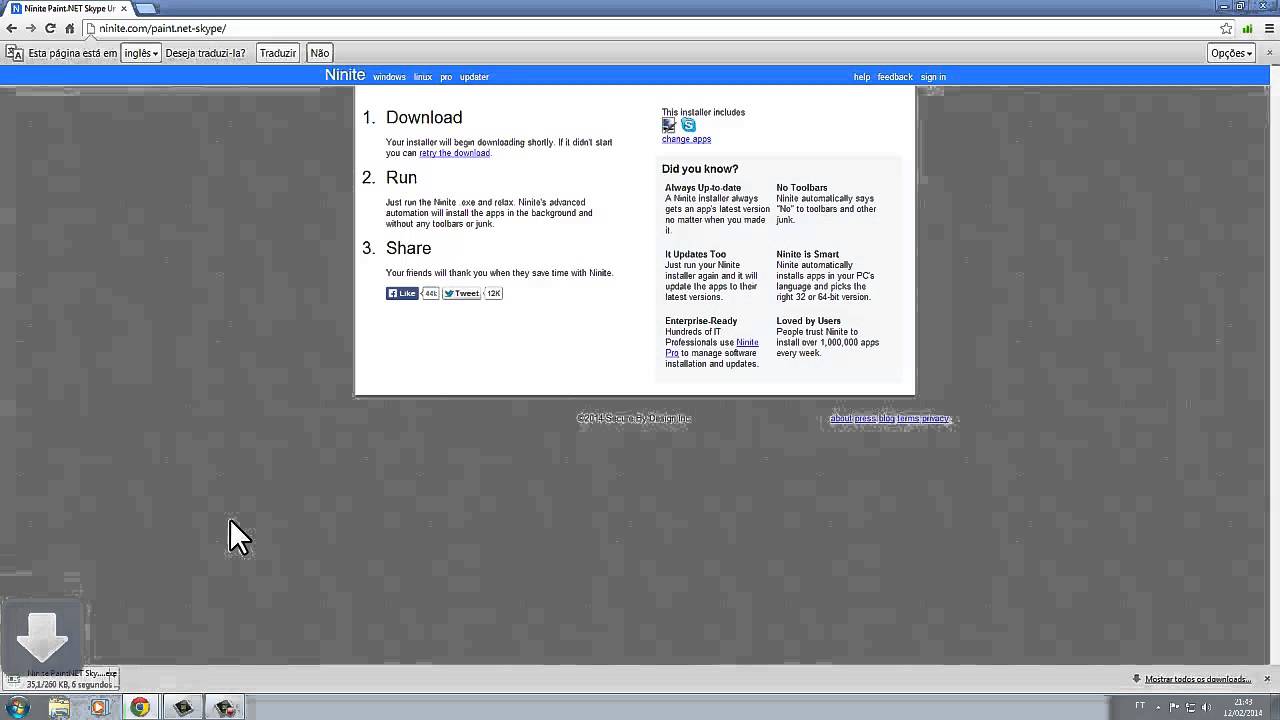Click the '44k' Like count
The width and height of the screenshot is (1280, 720).
click(x=430, y=293)
